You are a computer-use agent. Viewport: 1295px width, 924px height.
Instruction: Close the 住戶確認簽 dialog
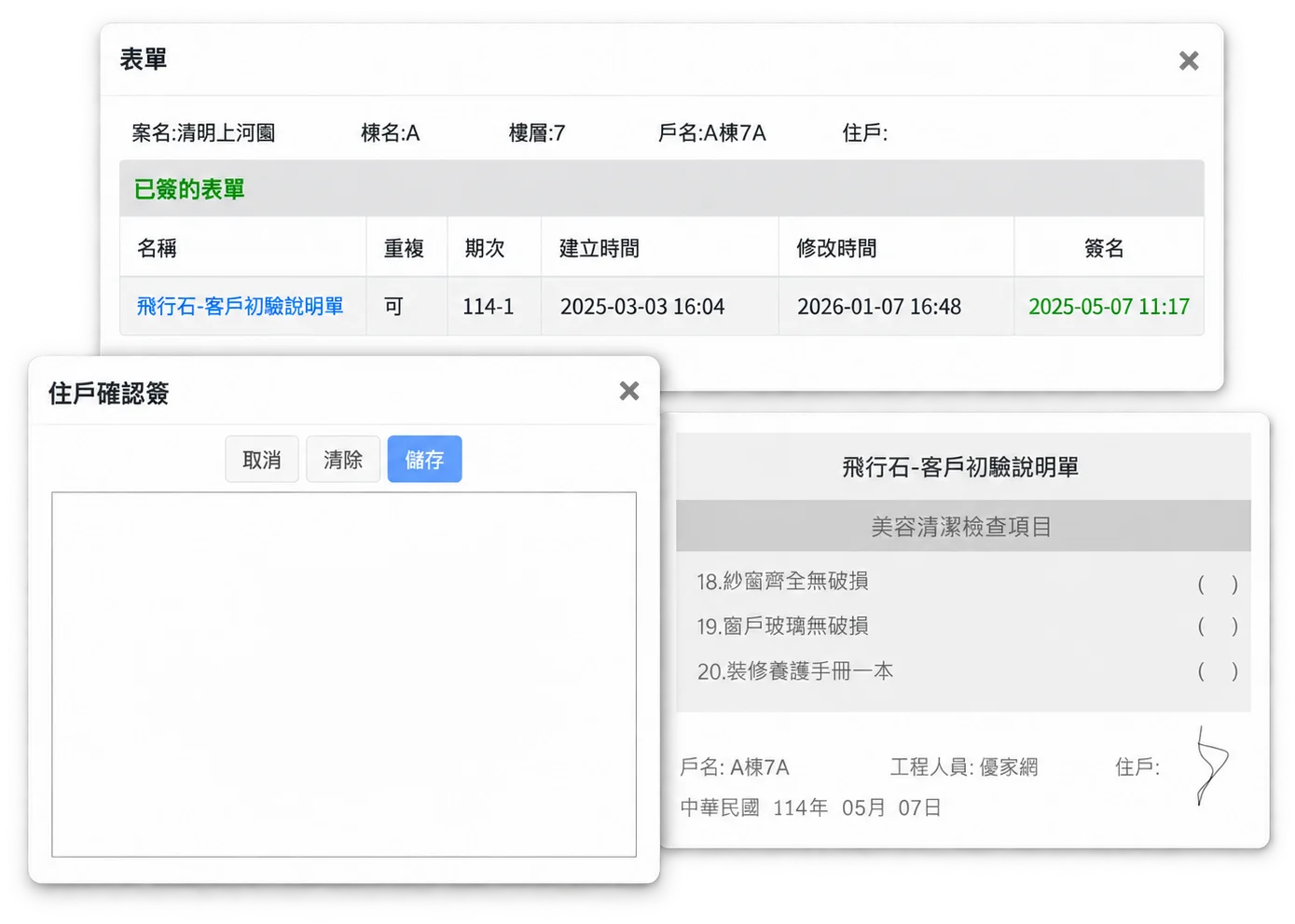pos(629,391)
